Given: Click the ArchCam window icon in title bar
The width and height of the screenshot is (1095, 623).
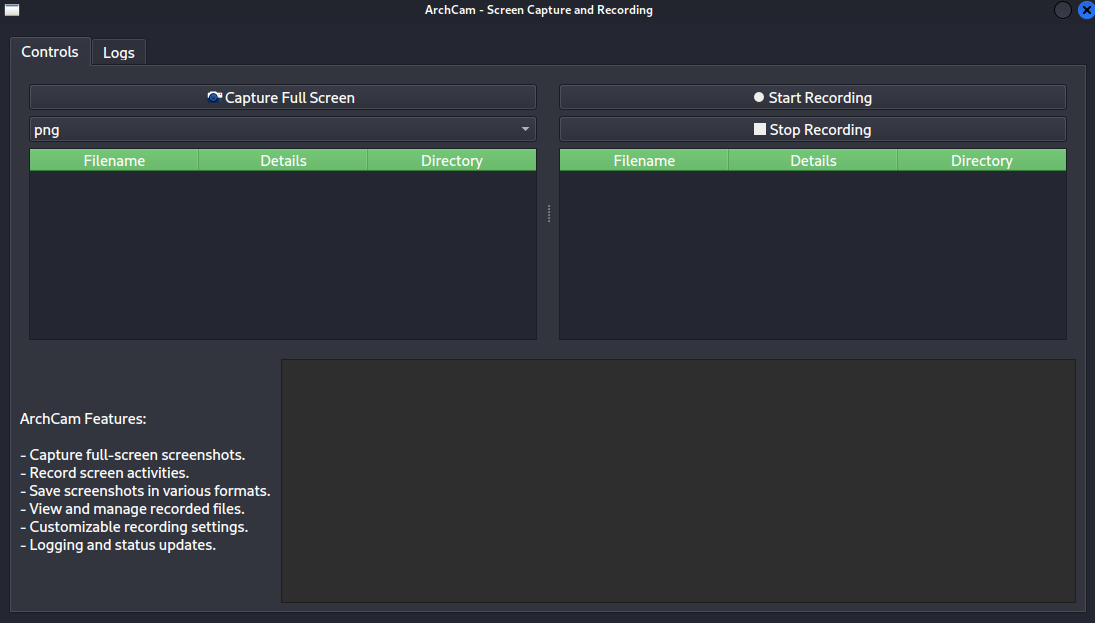Looking at the screenshot, I should pyautogui.click(x=11, y=10).
